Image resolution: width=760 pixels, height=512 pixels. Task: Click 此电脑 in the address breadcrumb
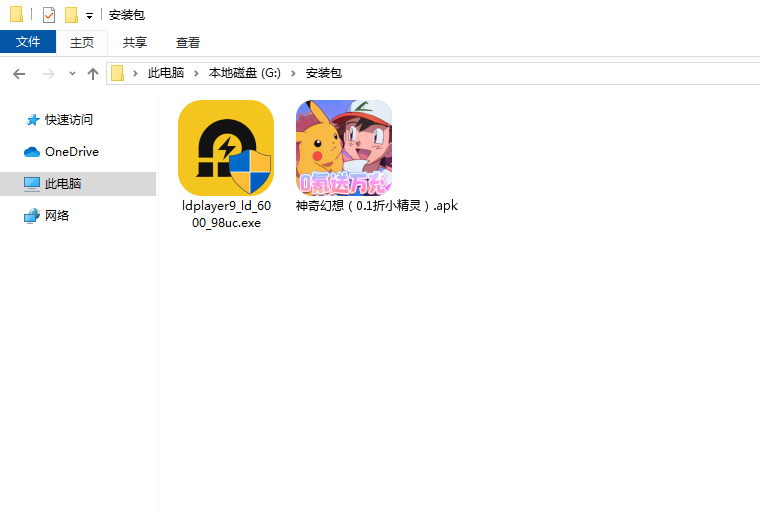point(166,73)
